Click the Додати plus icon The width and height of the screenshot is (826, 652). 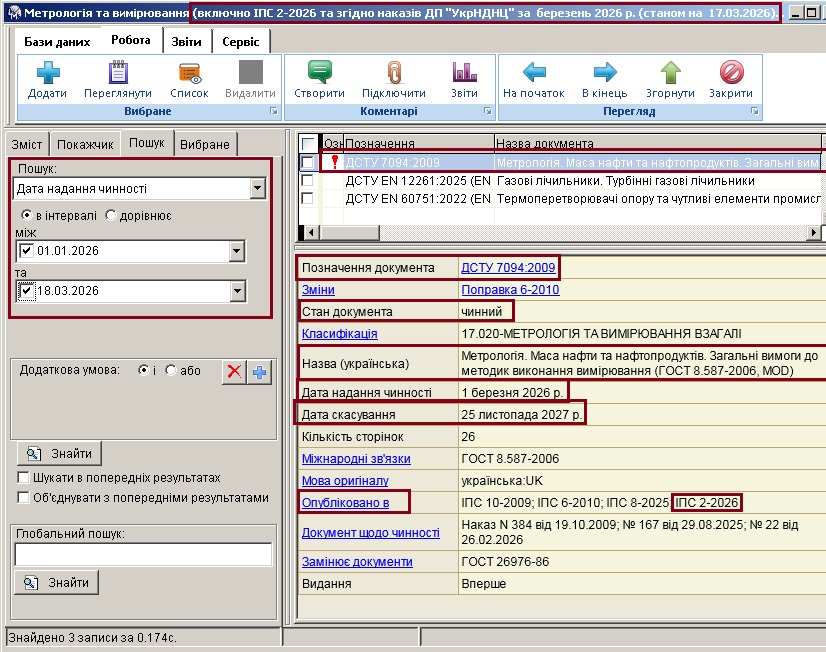click(x=47, y=74)
